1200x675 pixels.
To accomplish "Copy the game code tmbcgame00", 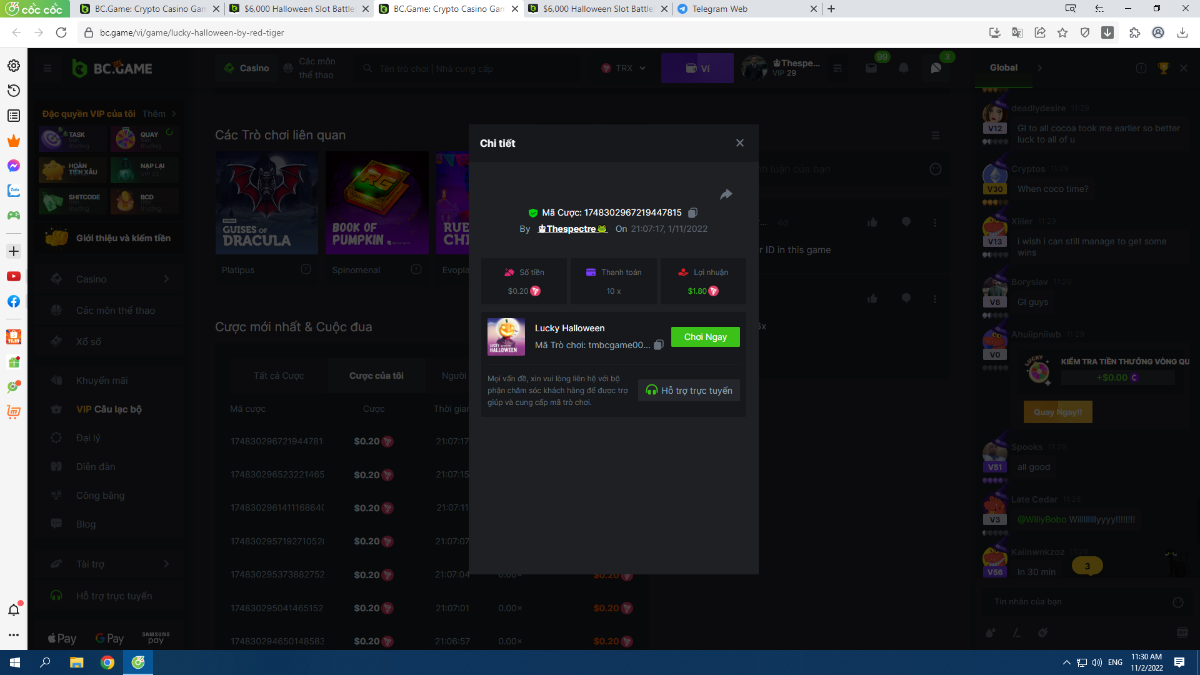I will pos(659,345).
